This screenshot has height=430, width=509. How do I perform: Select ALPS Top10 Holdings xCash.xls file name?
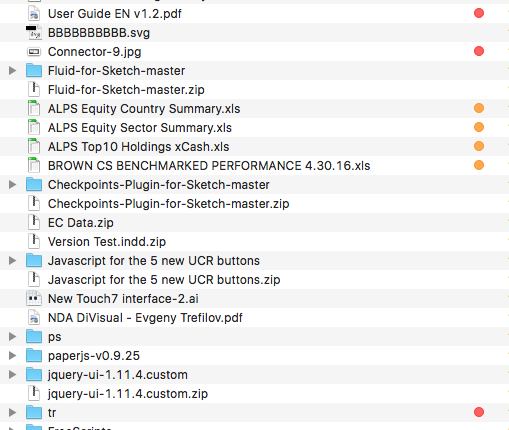[139, 147]
